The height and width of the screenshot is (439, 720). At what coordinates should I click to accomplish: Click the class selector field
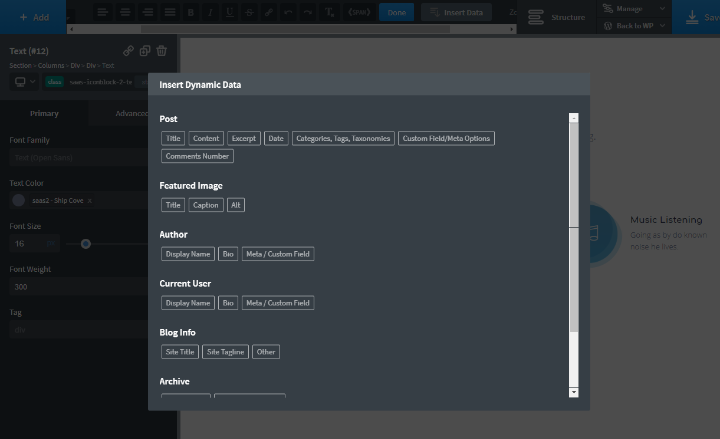point(96,82)
